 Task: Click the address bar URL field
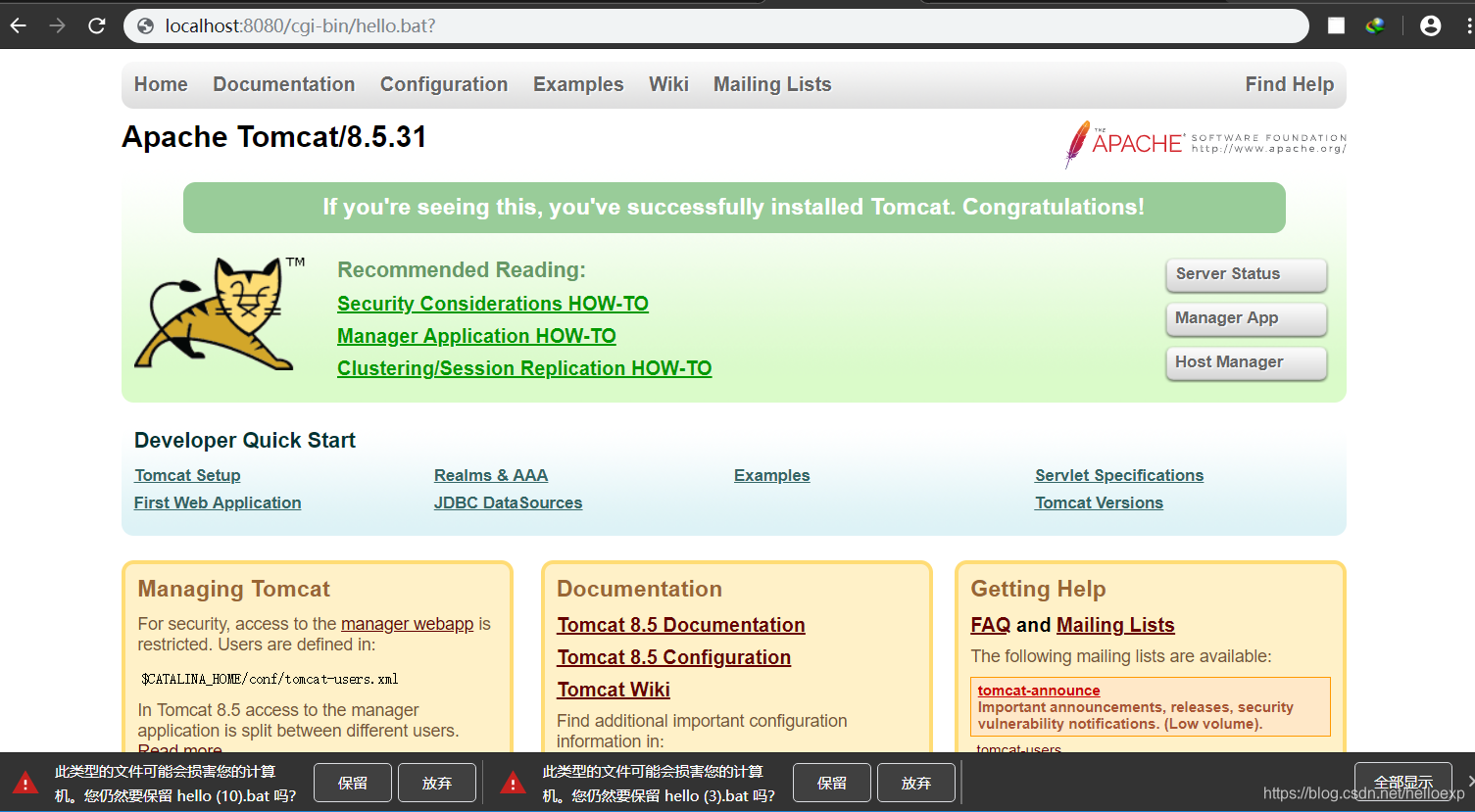tap(715, 25)
